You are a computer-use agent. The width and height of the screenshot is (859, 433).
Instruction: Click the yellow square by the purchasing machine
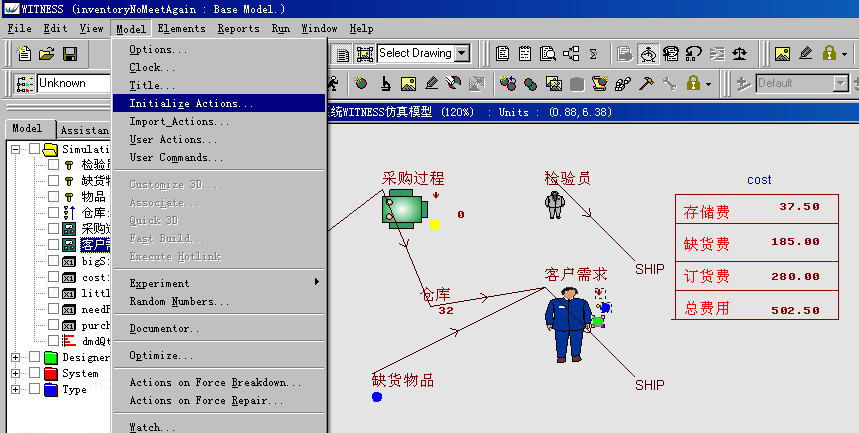pyautogui.click(x=434, y=224)
